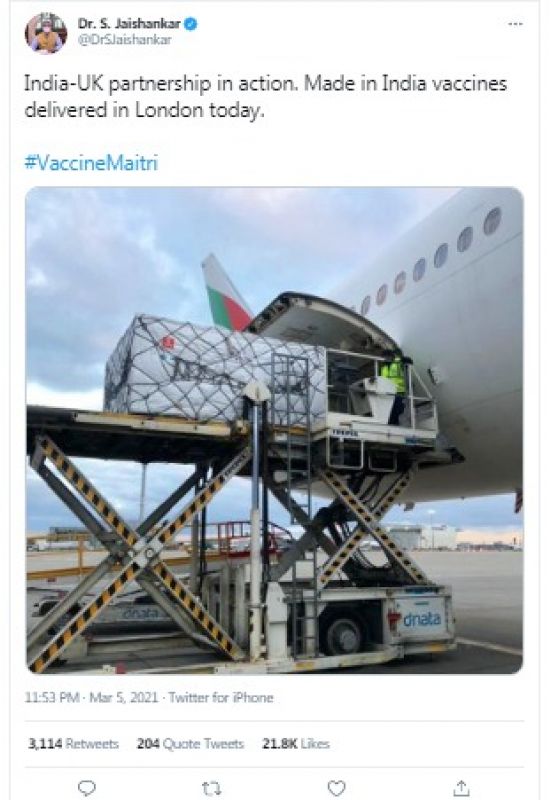Open Dr. S. Jaishankar's profile avatar

(x=46, y=33)
